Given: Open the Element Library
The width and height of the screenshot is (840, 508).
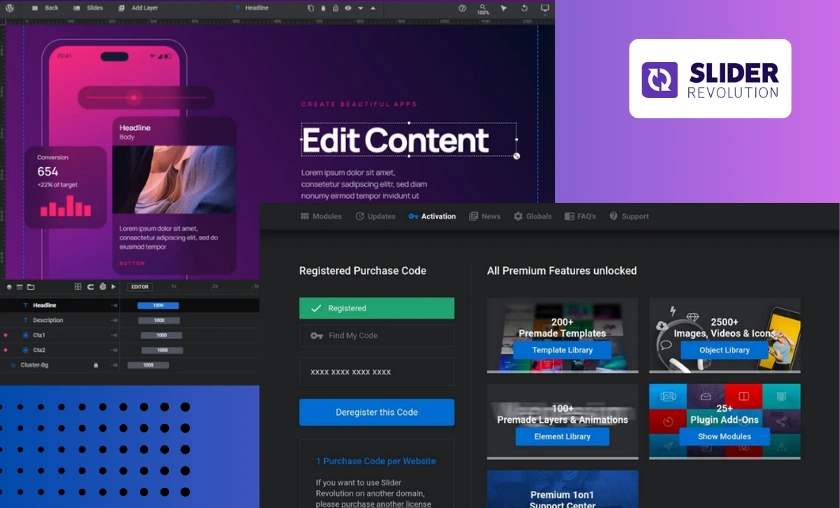Looking at the screenshot, I should tap(562, 436).
